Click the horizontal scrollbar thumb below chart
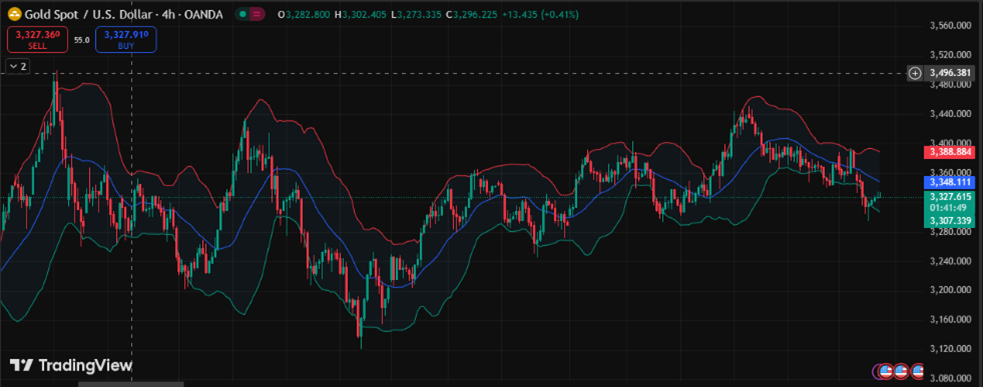Viewport: 983px width, 387px height. point(131,384)
